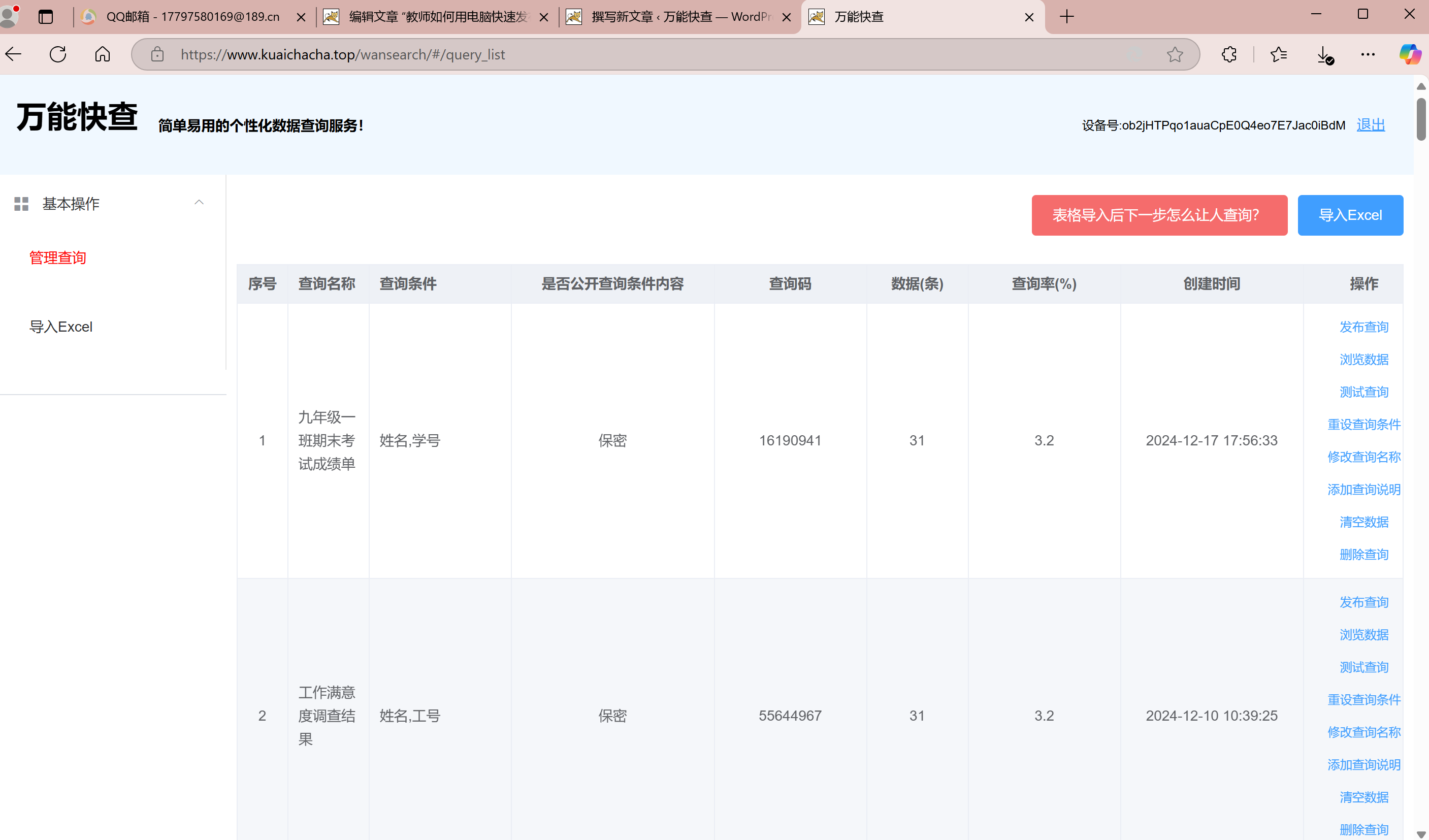Click the blue 导入Excel button
This screenshot has height=840, width=1429.
[x=1350, y=215]
